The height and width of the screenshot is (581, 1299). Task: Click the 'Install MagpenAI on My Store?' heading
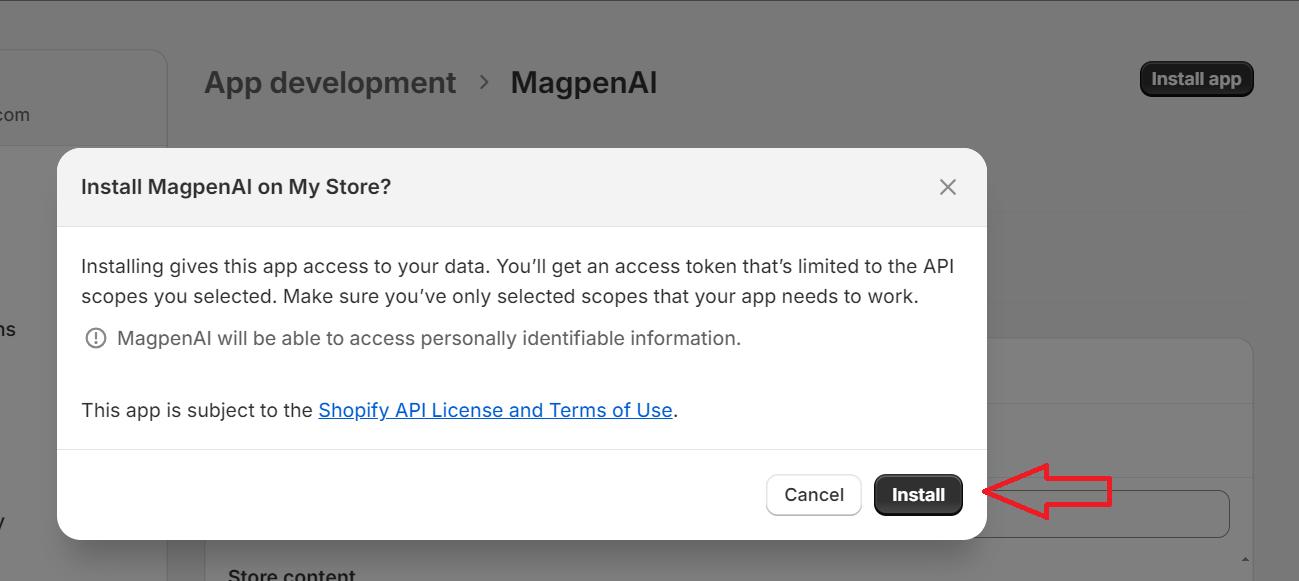pos(236,187)
